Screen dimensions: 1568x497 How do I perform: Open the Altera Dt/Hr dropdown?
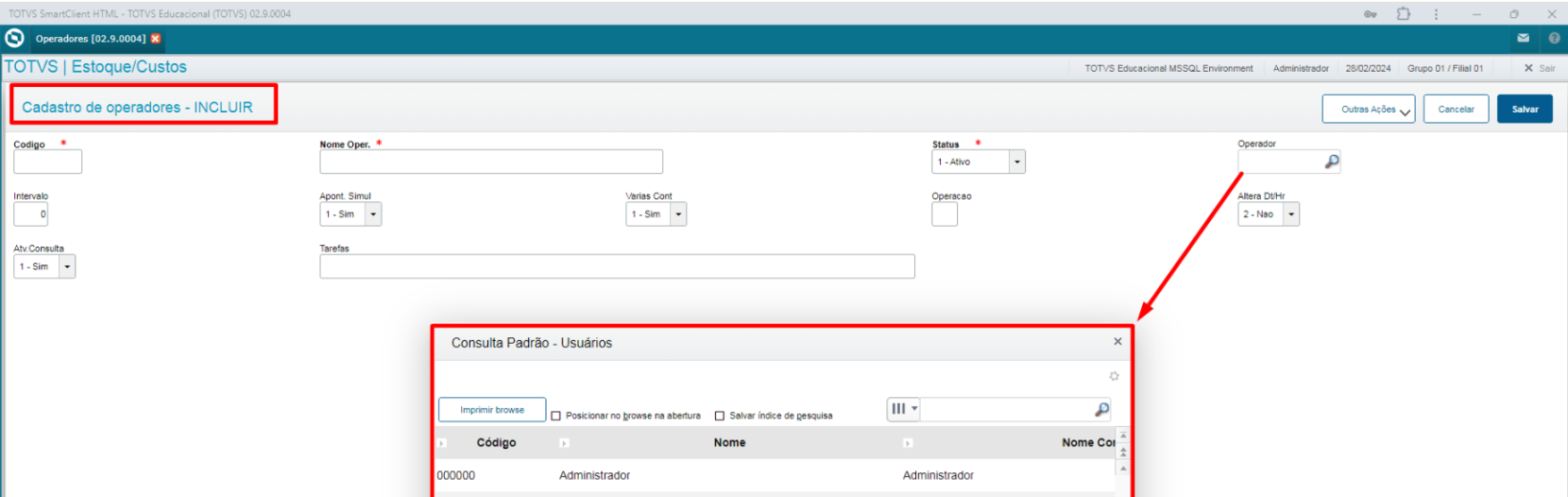[x=1269, y=214]
